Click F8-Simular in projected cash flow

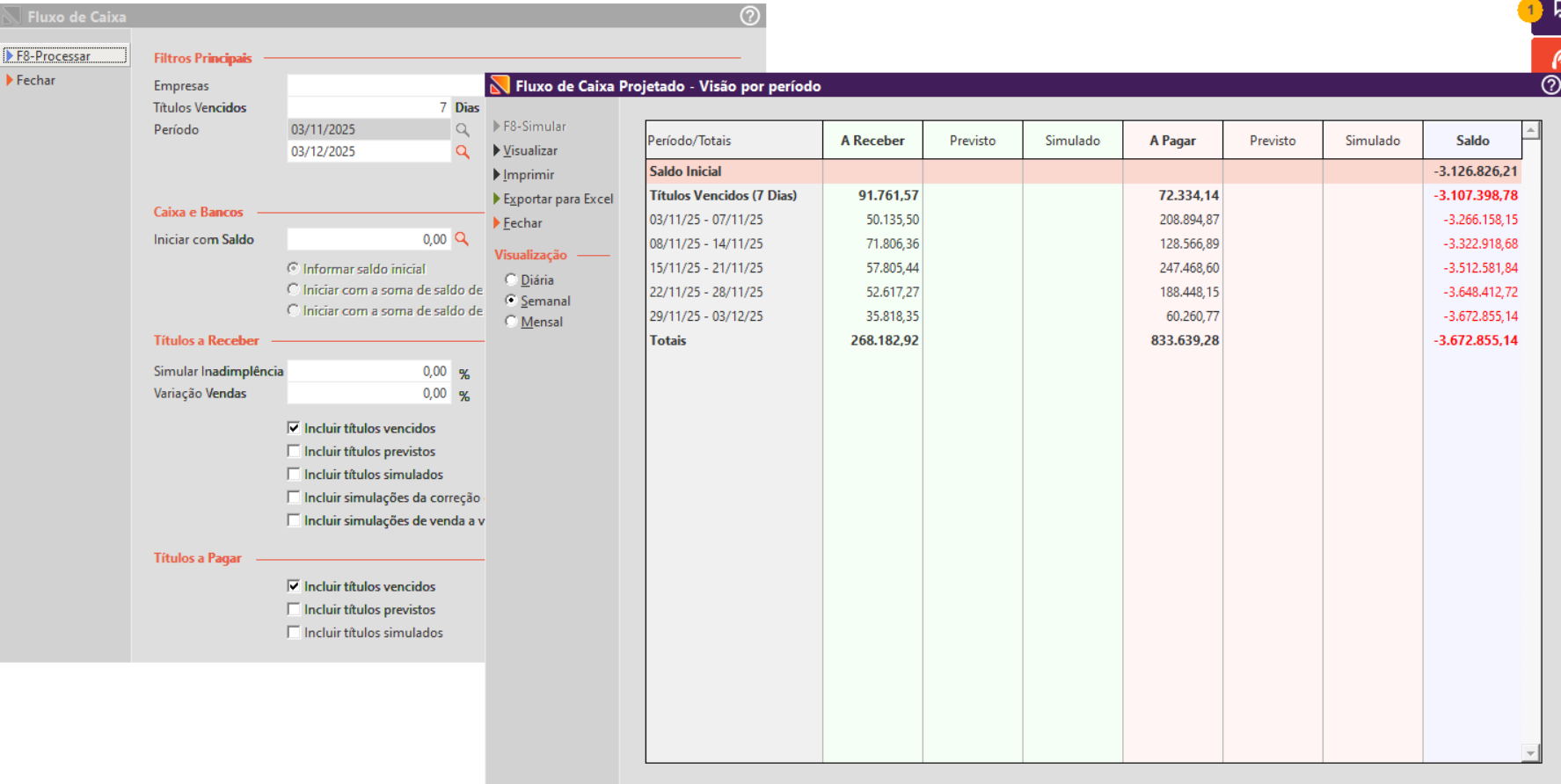click(x=534, y=127)
